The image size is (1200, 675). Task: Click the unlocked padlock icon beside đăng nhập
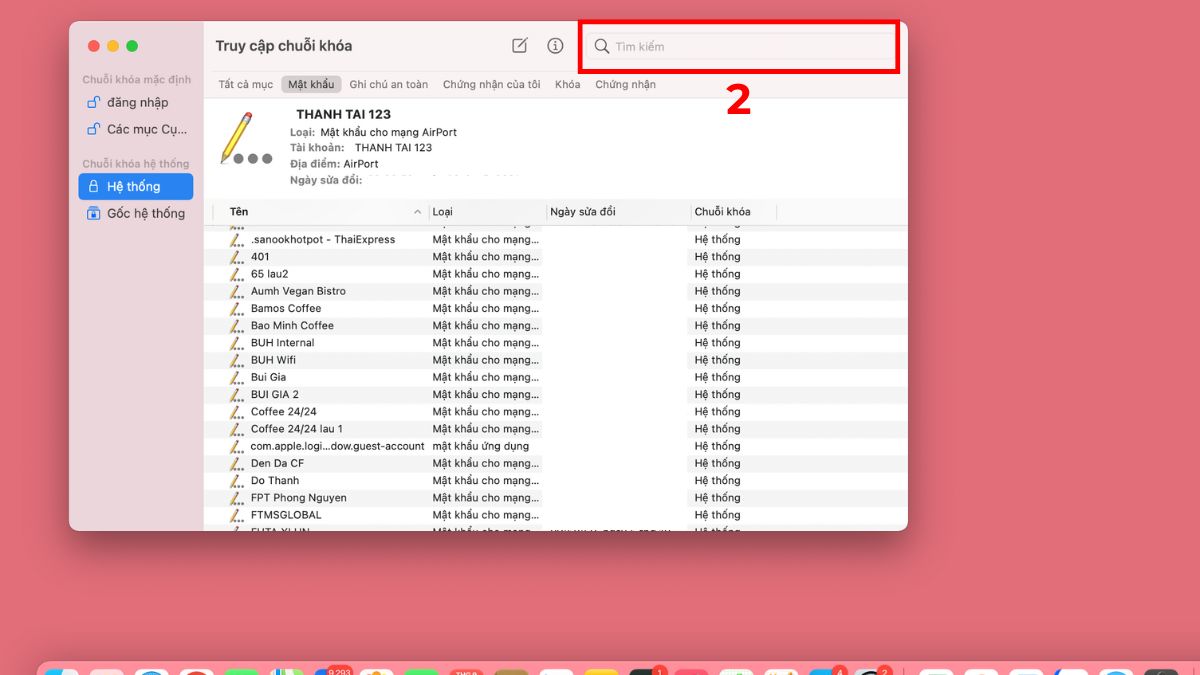[93, 102]
